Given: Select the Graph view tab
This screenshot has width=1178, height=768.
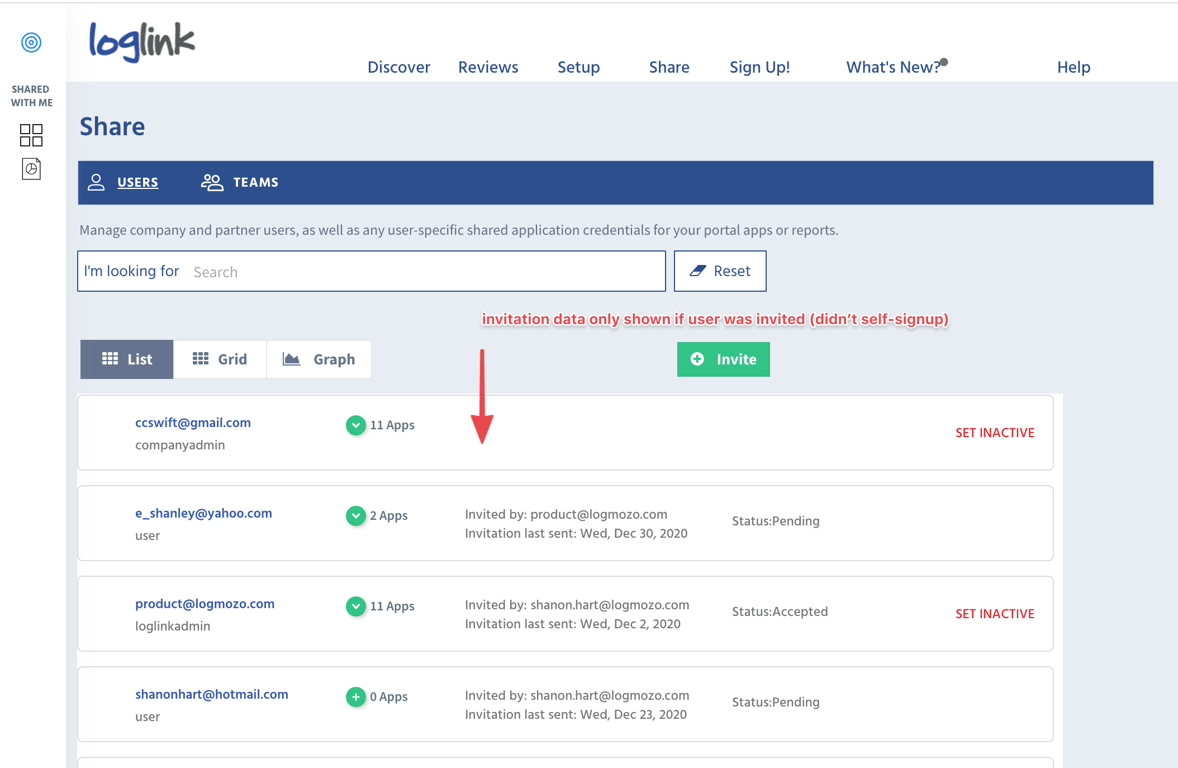Looking at the screenshot, I should point(319,359).
